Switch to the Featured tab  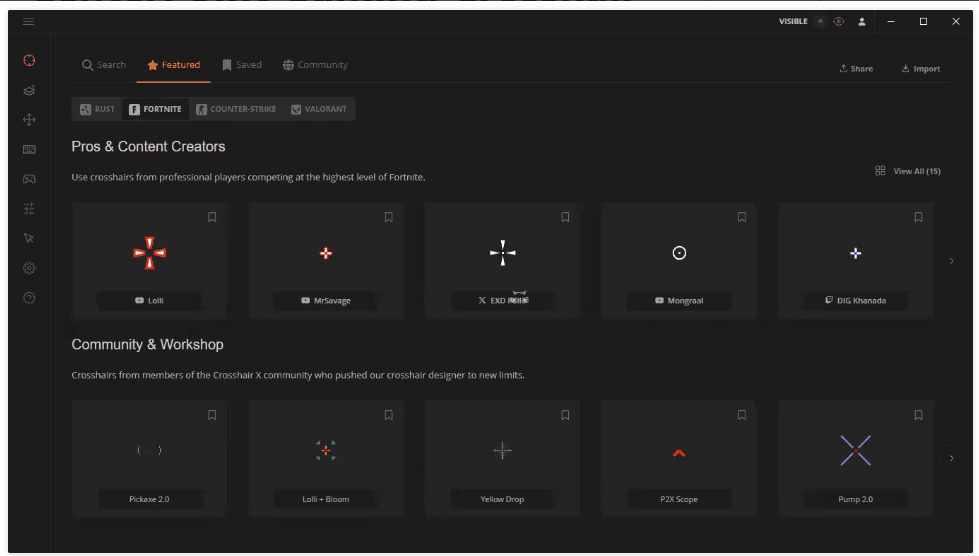click(174, 65)
